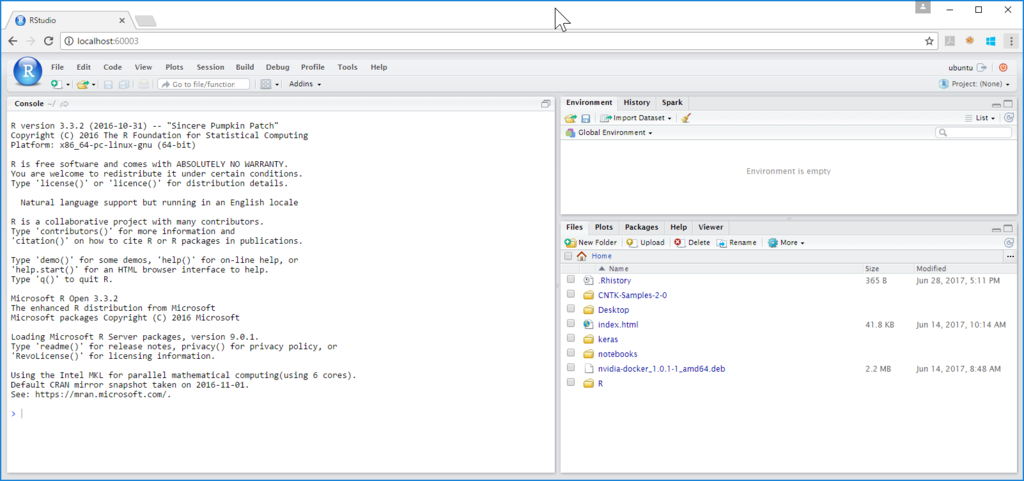Click the Delete button in Files pane

[692, 242]
